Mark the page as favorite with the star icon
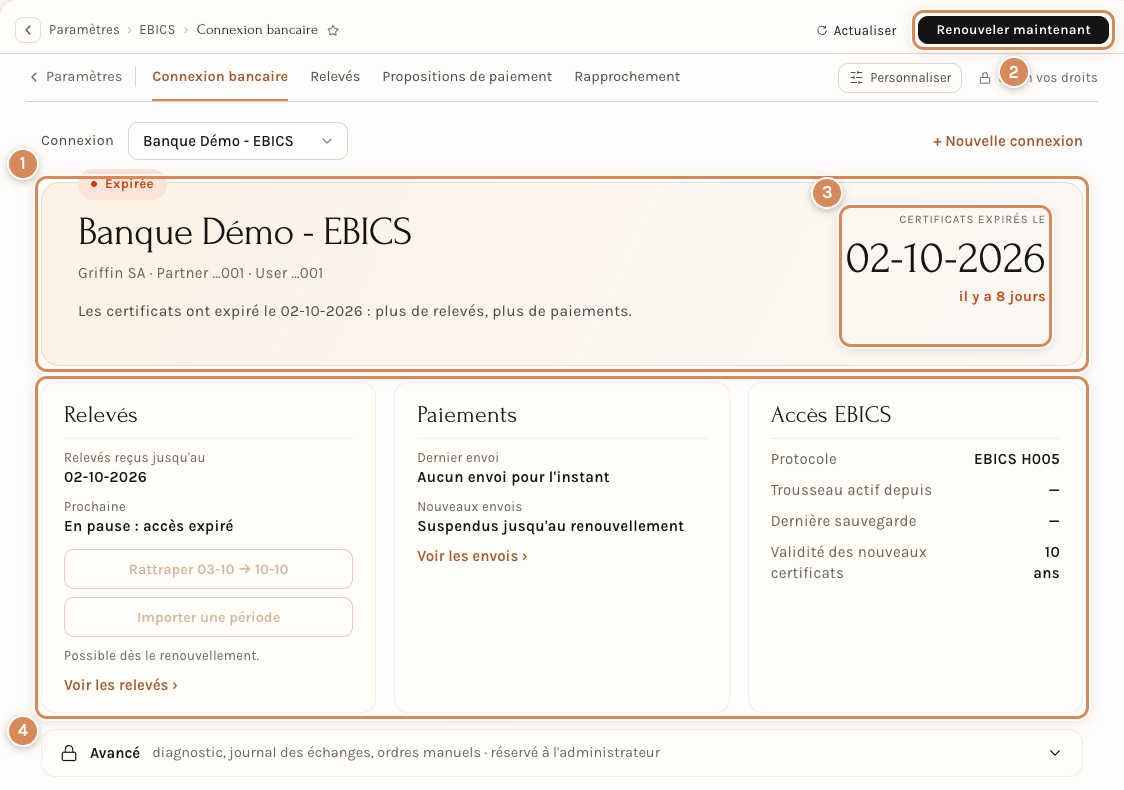 click(x=333, y=30)
